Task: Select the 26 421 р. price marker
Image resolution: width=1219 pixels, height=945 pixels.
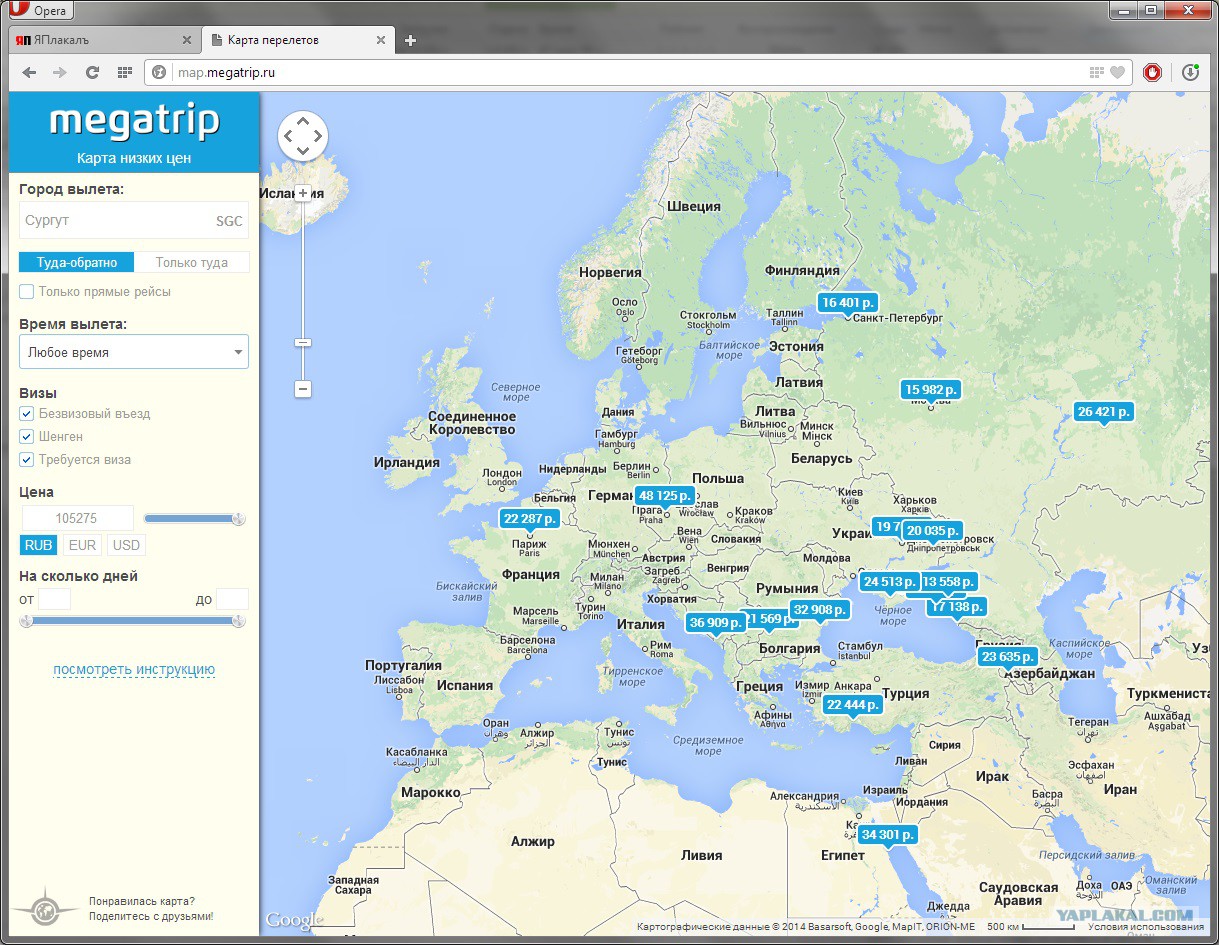Action: [x=1104, y=411]
